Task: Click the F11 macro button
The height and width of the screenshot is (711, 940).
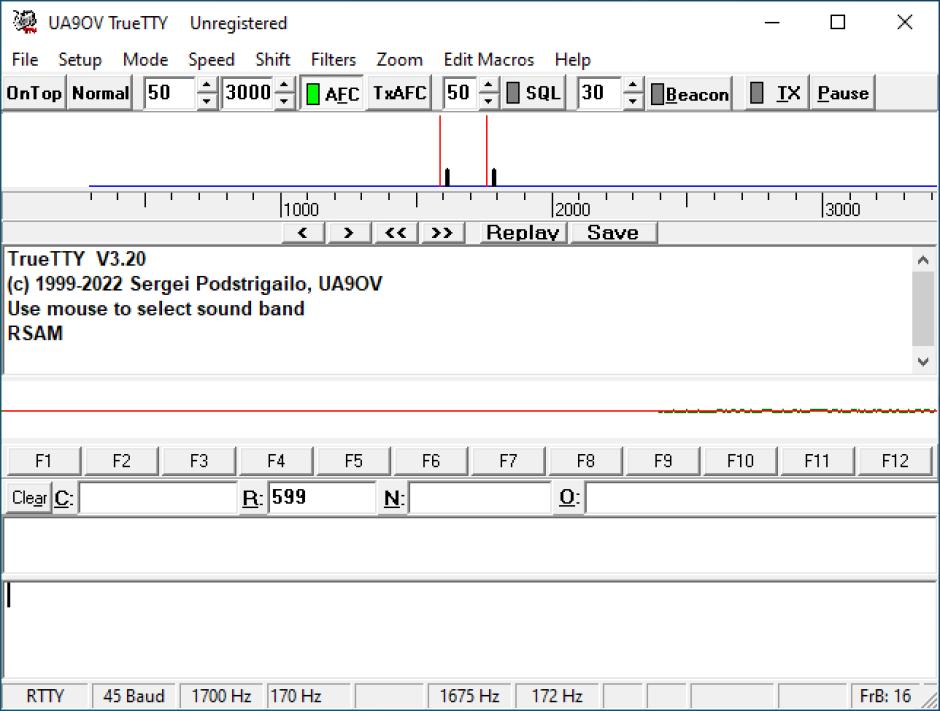Action: (x=817, y=460)
